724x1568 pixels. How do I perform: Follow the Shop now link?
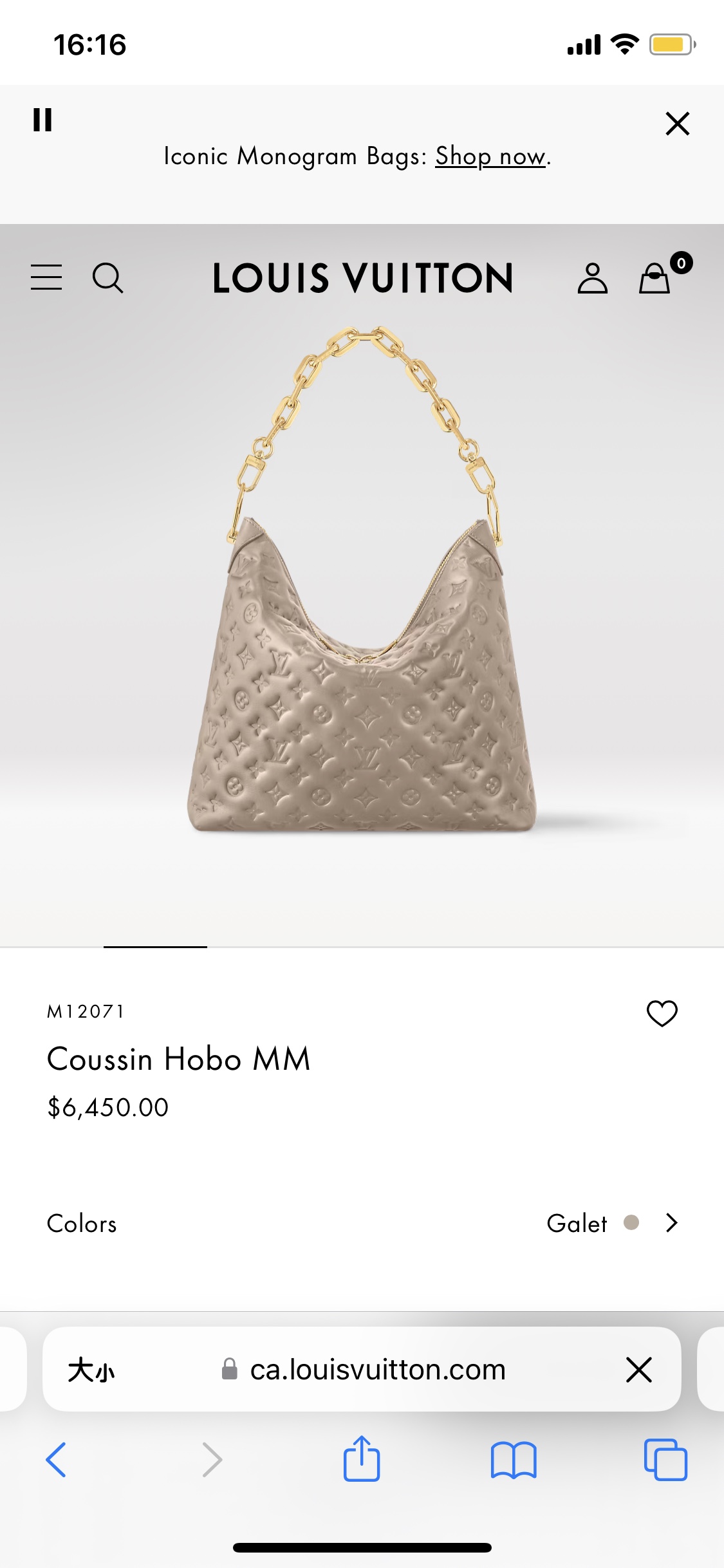(x=492, y=156)
